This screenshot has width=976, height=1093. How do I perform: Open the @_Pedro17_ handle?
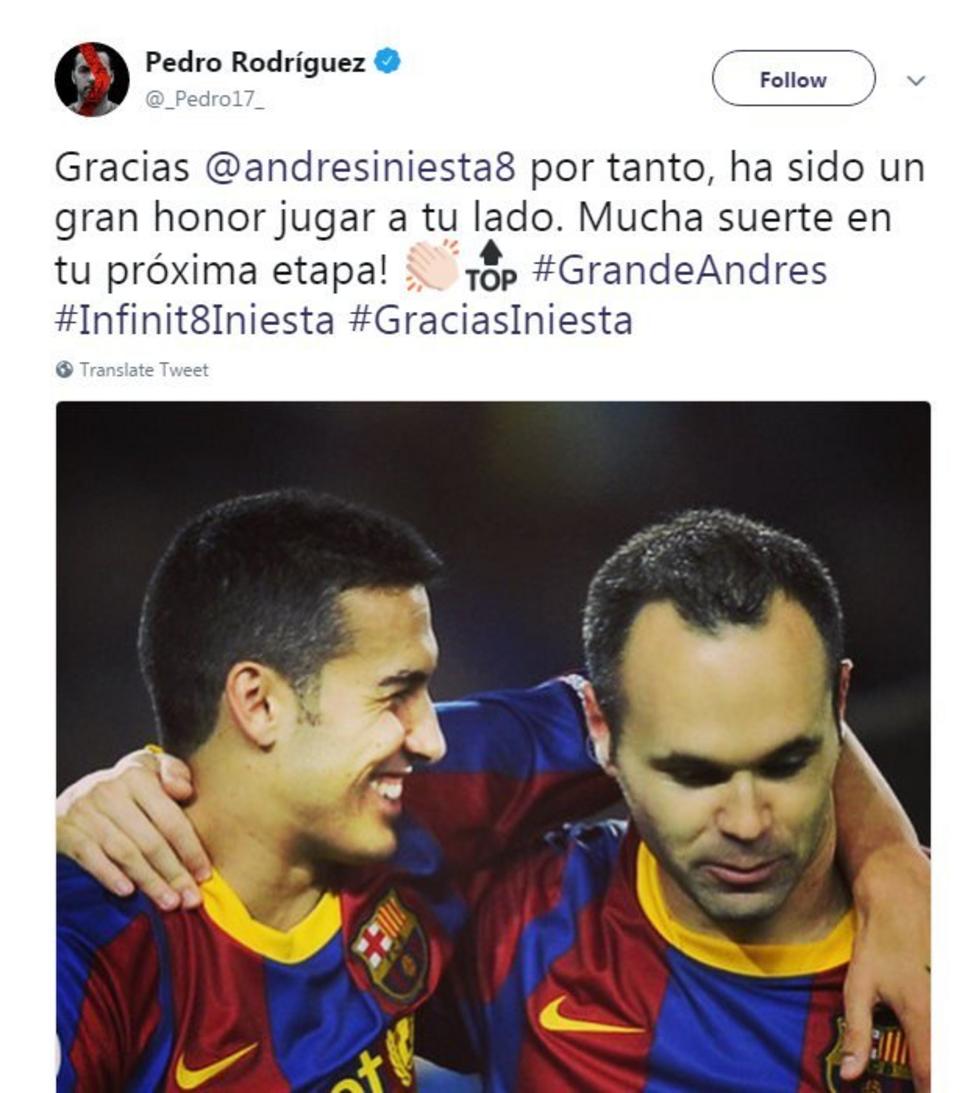click(x=204, y=100)
